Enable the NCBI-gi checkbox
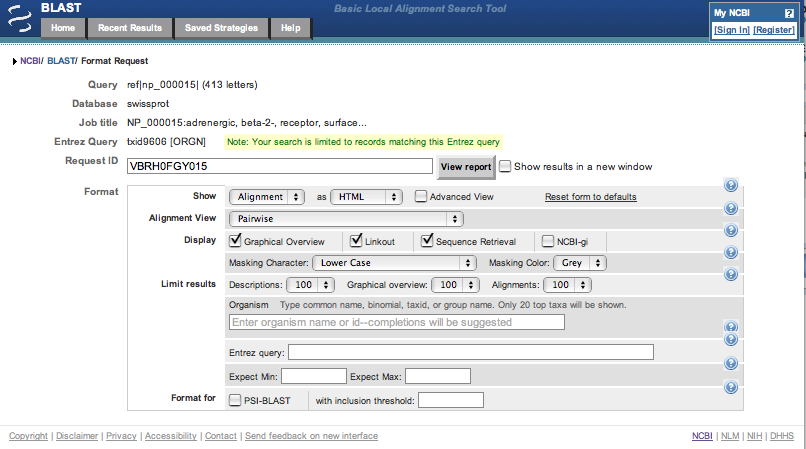 coord(548,241)
